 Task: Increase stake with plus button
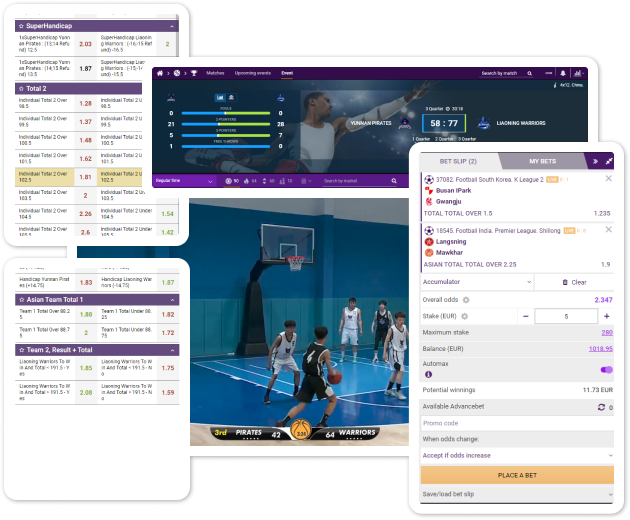pos(607,316)
